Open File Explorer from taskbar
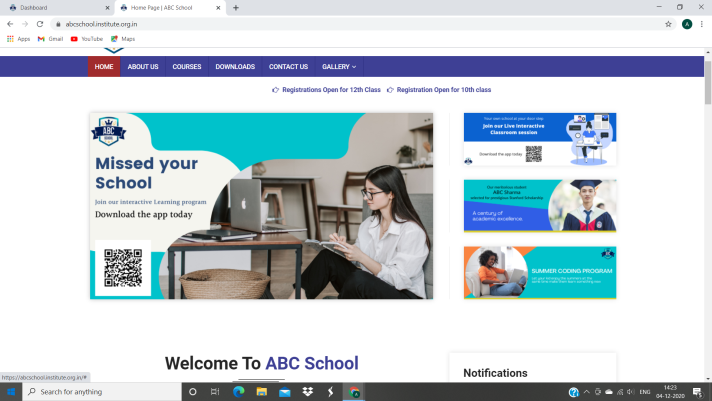 tap(262, 391)
